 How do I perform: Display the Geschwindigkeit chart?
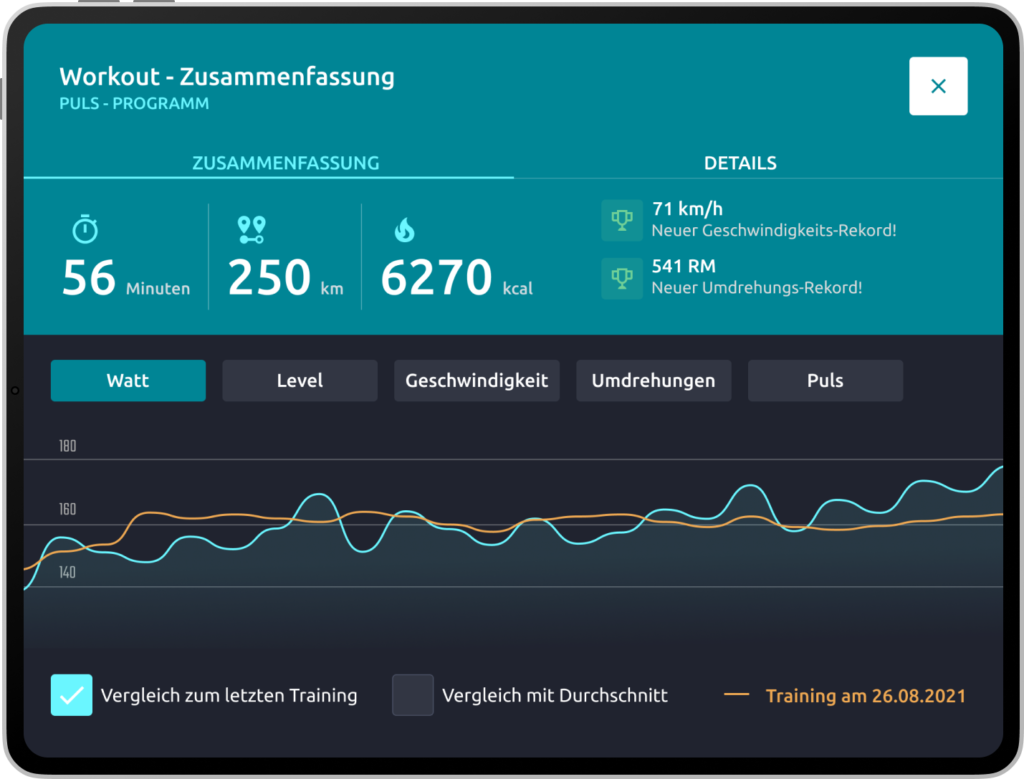click(x=477, y=381)
